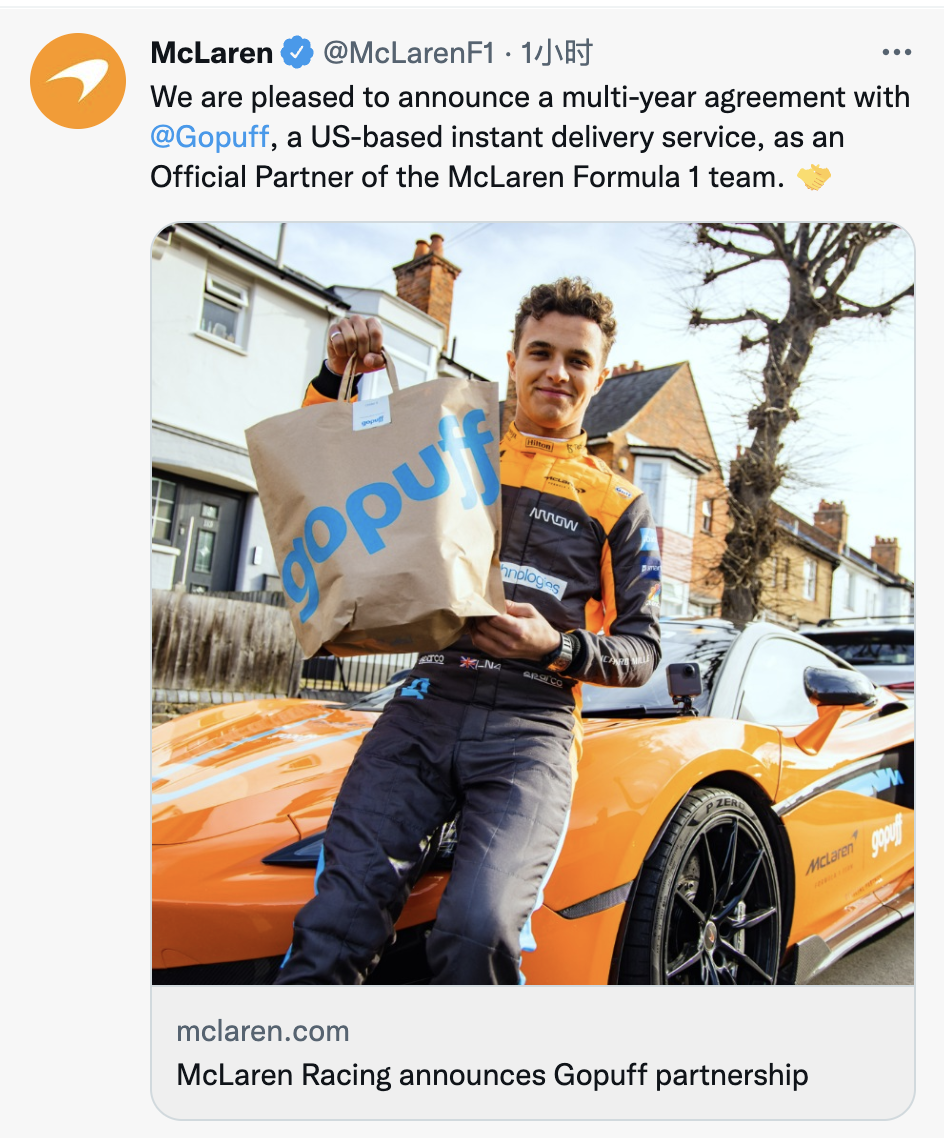Open the McLaren orange profile avatar

coord(78,81)
